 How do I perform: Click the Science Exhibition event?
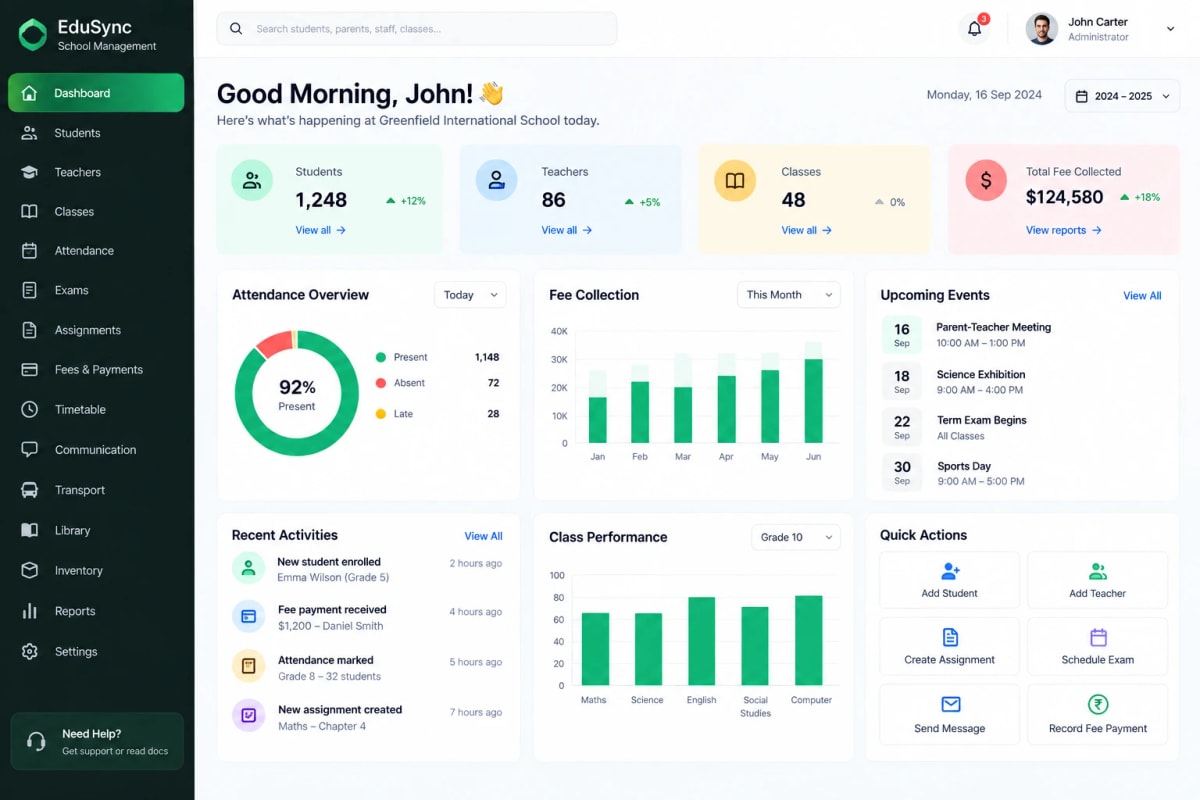click(1023, 382)
